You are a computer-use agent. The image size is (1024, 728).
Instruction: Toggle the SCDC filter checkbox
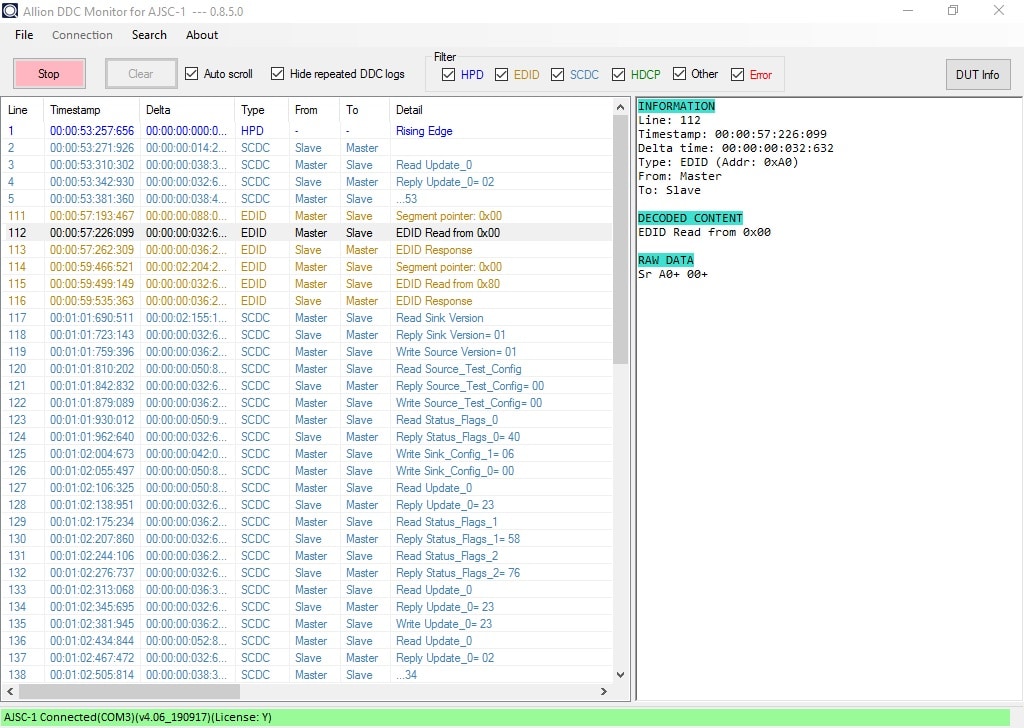[558, 75]
